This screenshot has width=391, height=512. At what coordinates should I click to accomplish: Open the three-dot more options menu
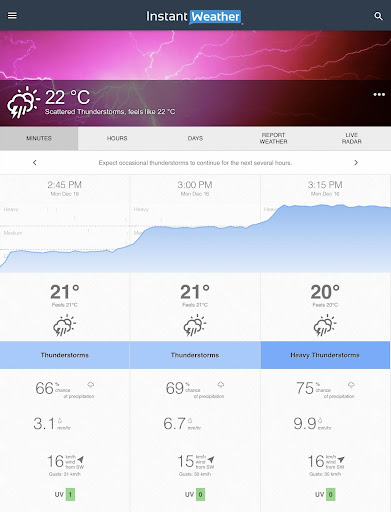[379, 95]
